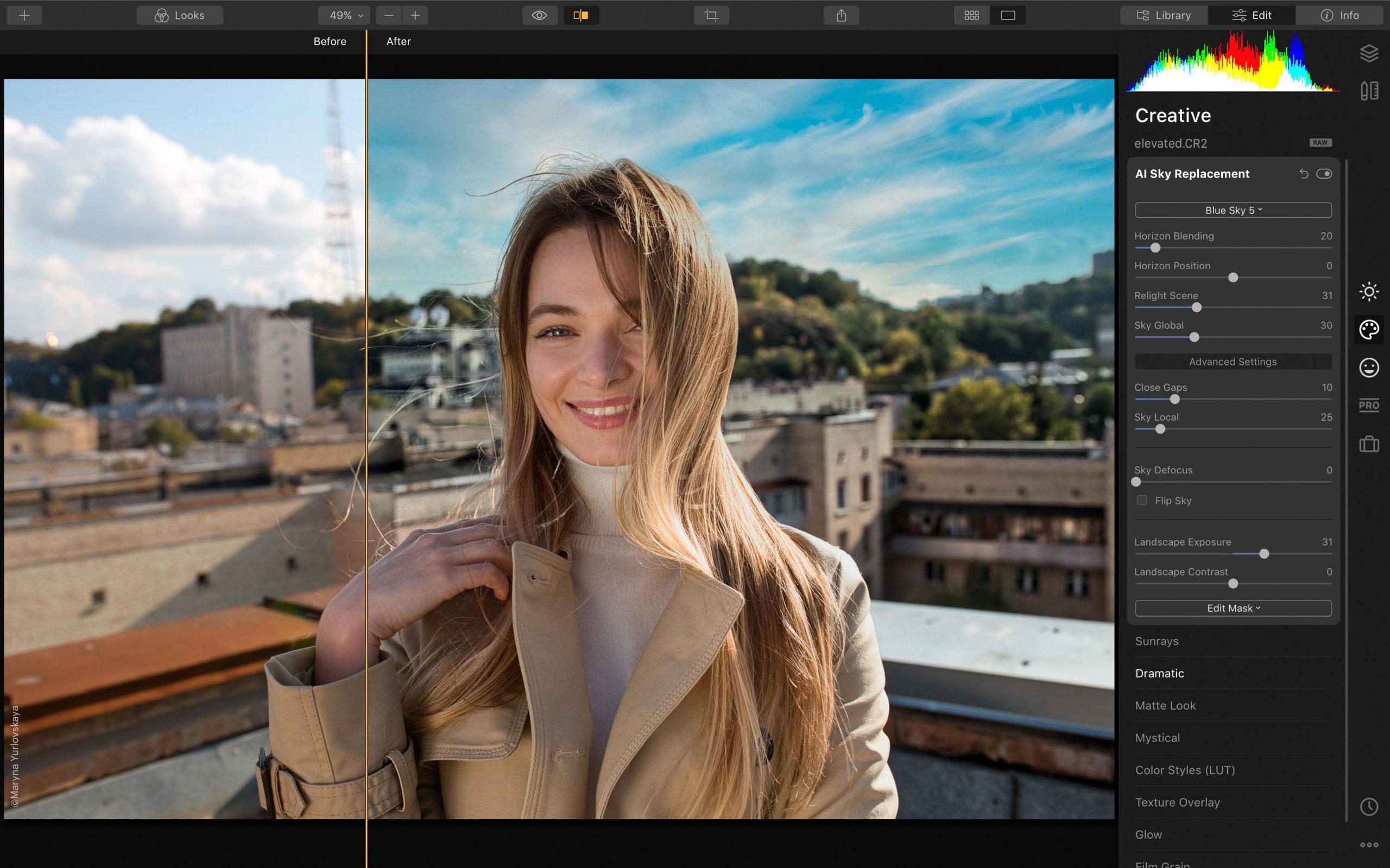Open the Blue Sky 5 sky preset dropdown
1390x868 pixels.
pos(1233,210)
